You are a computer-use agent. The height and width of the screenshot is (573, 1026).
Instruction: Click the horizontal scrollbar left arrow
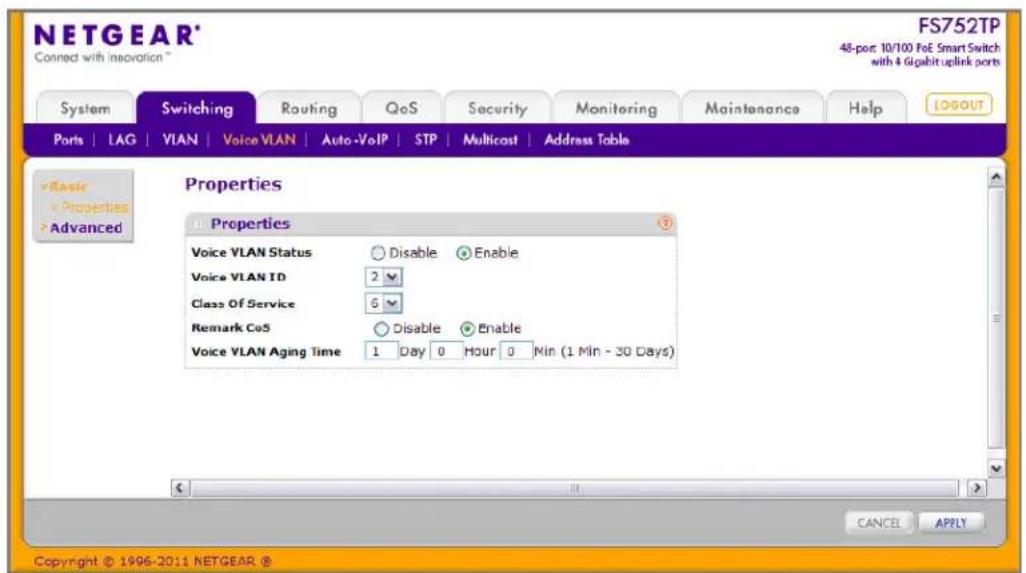click(x=180, y=488)
